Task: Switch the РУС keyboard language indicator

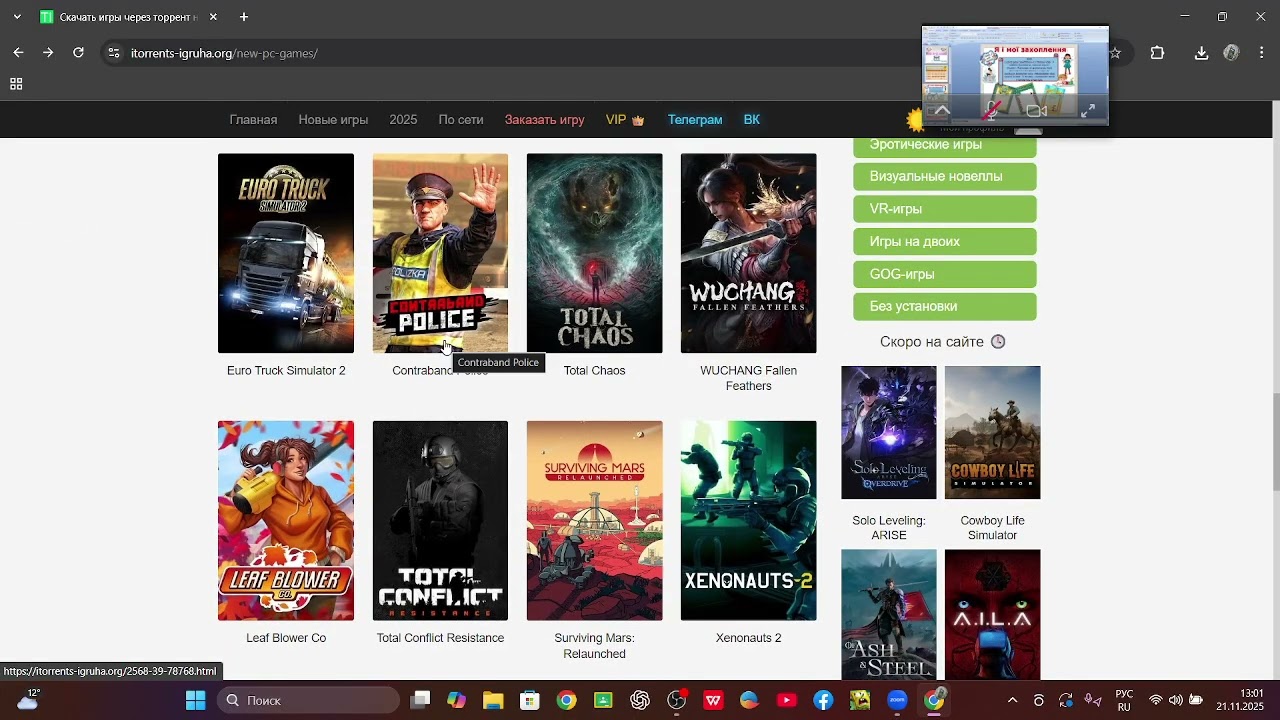Action: [x=1124, y=700]
